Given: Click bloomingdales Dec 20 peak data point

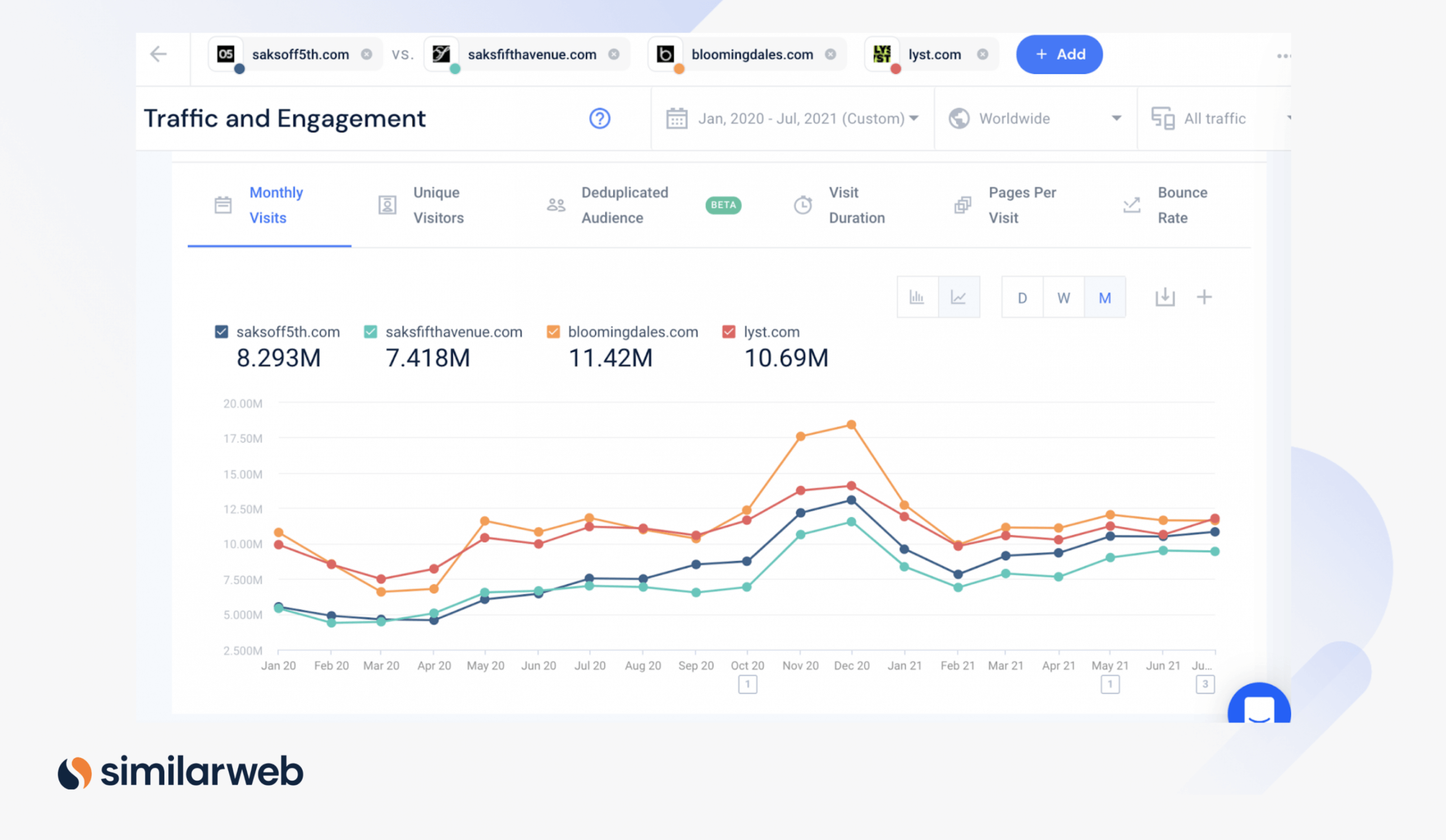Looking at the screenshot, I should 852,425.
